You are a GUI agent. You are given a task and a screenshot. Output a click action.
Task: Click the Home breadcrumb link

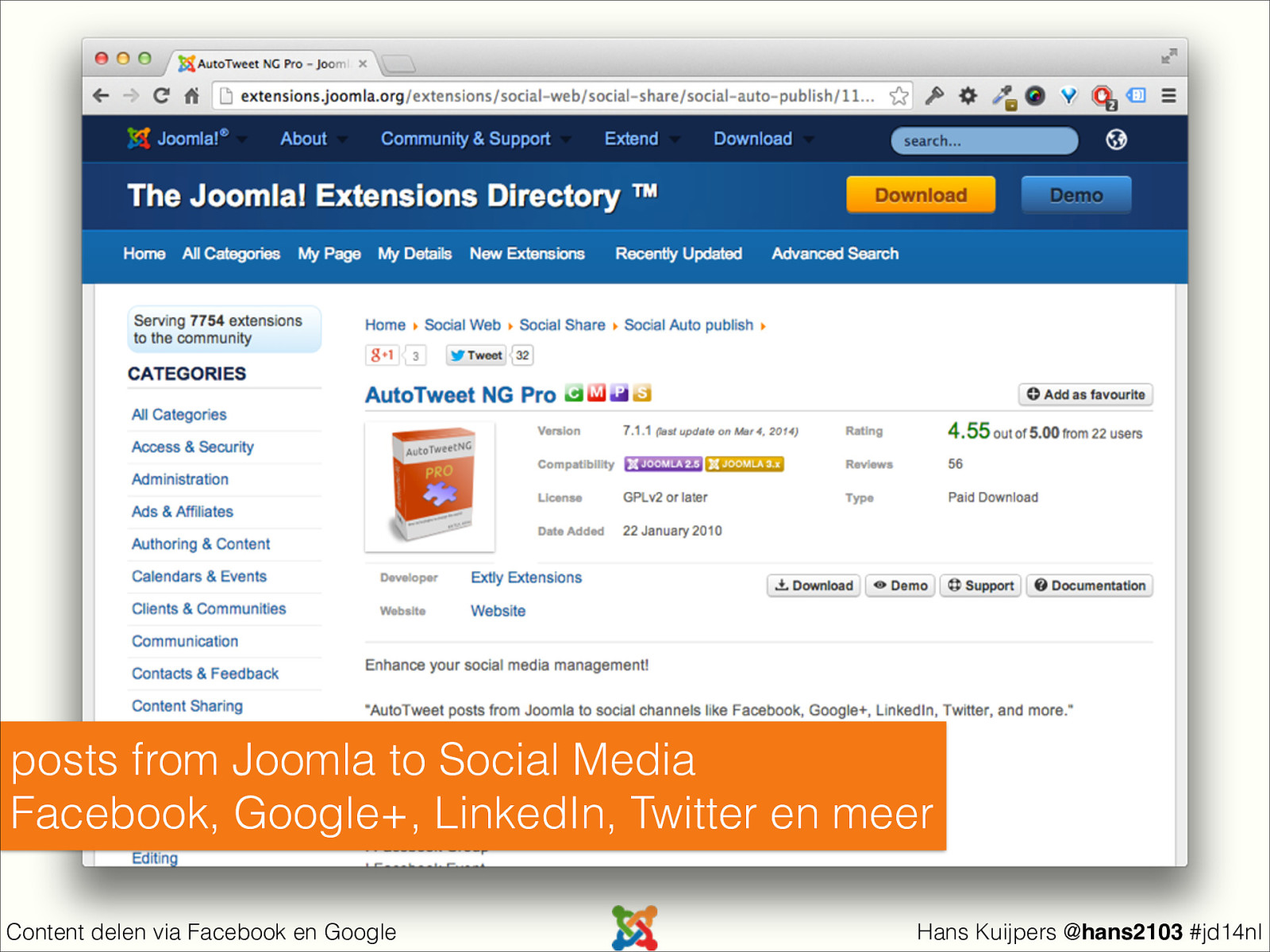pos(385,325)
